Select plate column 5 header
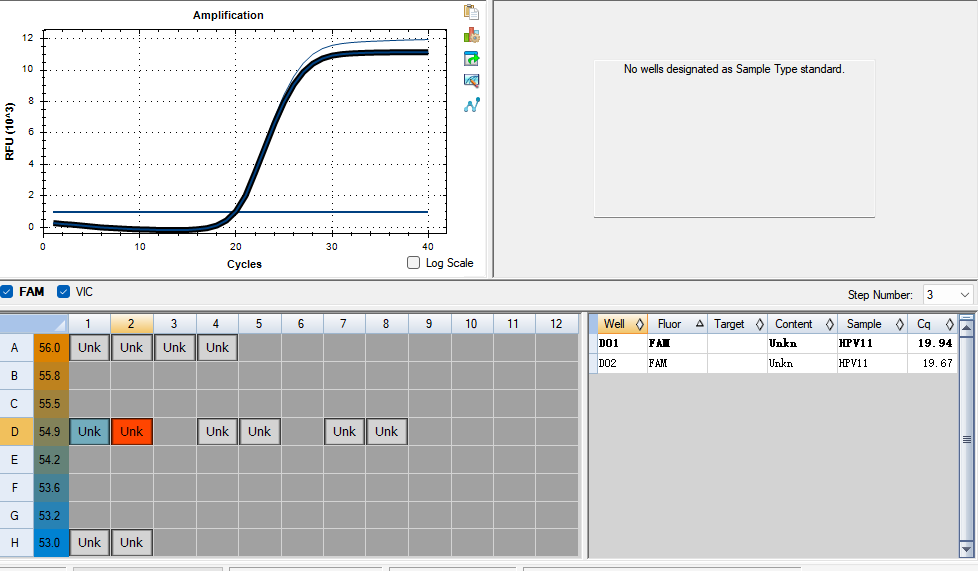This screenshot has height=571, width=978. [259, 324]
